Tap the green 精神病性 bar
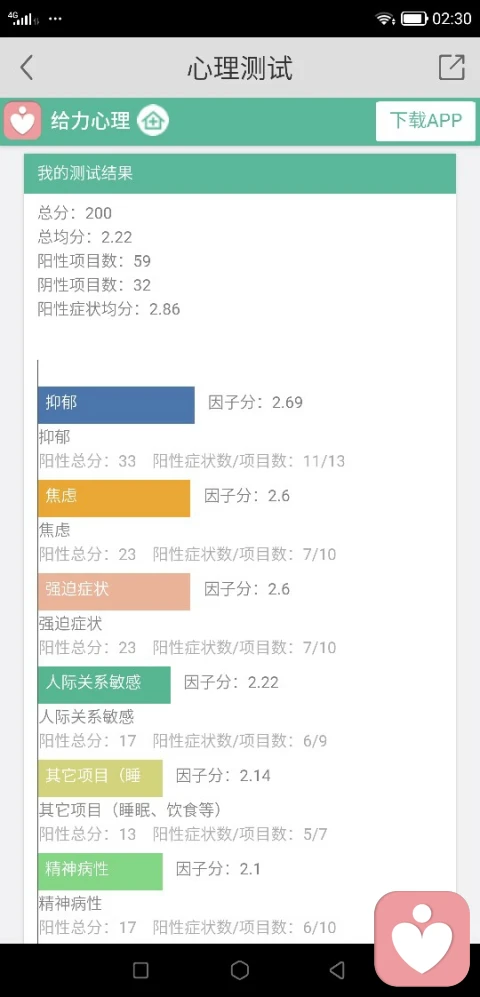Viewport: 480px width, 997px height. [x=100, y=871]
